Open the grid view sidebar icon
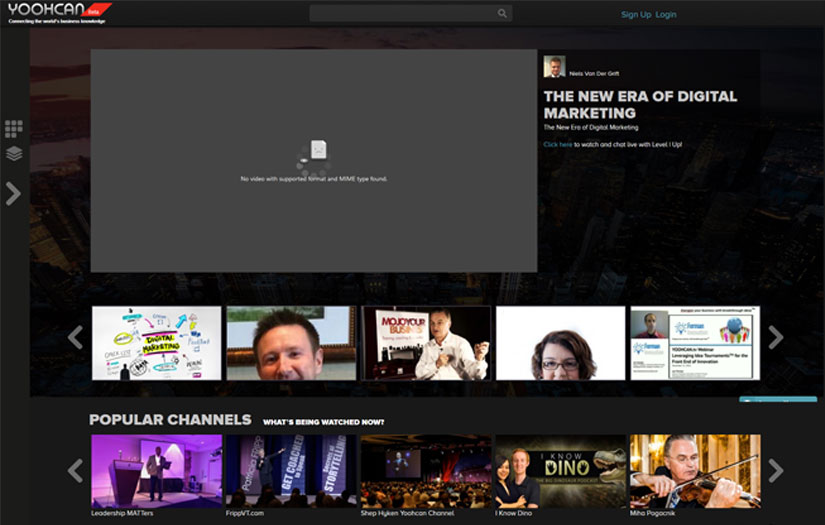 pos(14,128)
